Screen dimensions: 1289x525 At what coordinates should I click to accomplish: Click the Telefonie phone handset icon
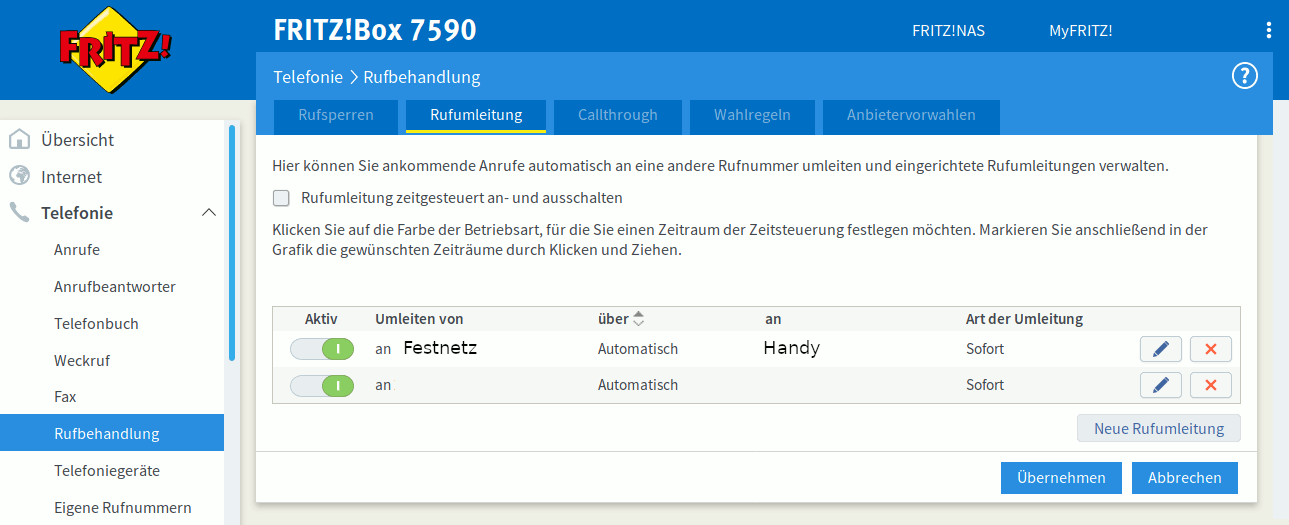pyautogui.click(x=19, y=212)
